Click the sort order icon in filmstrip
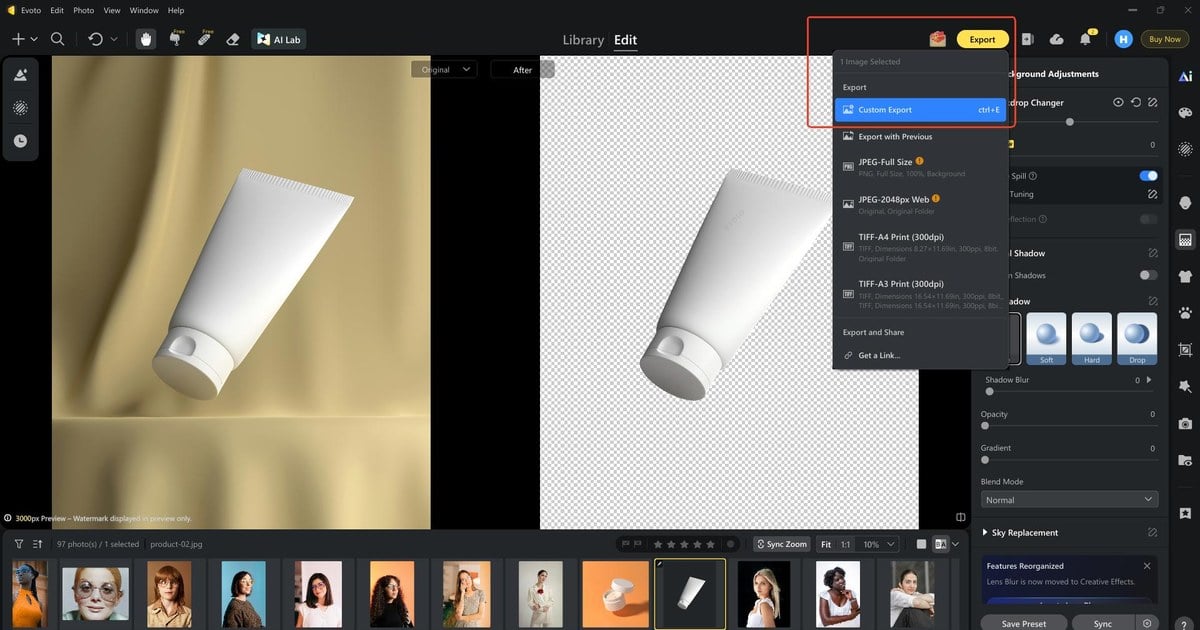 (37, 544)
